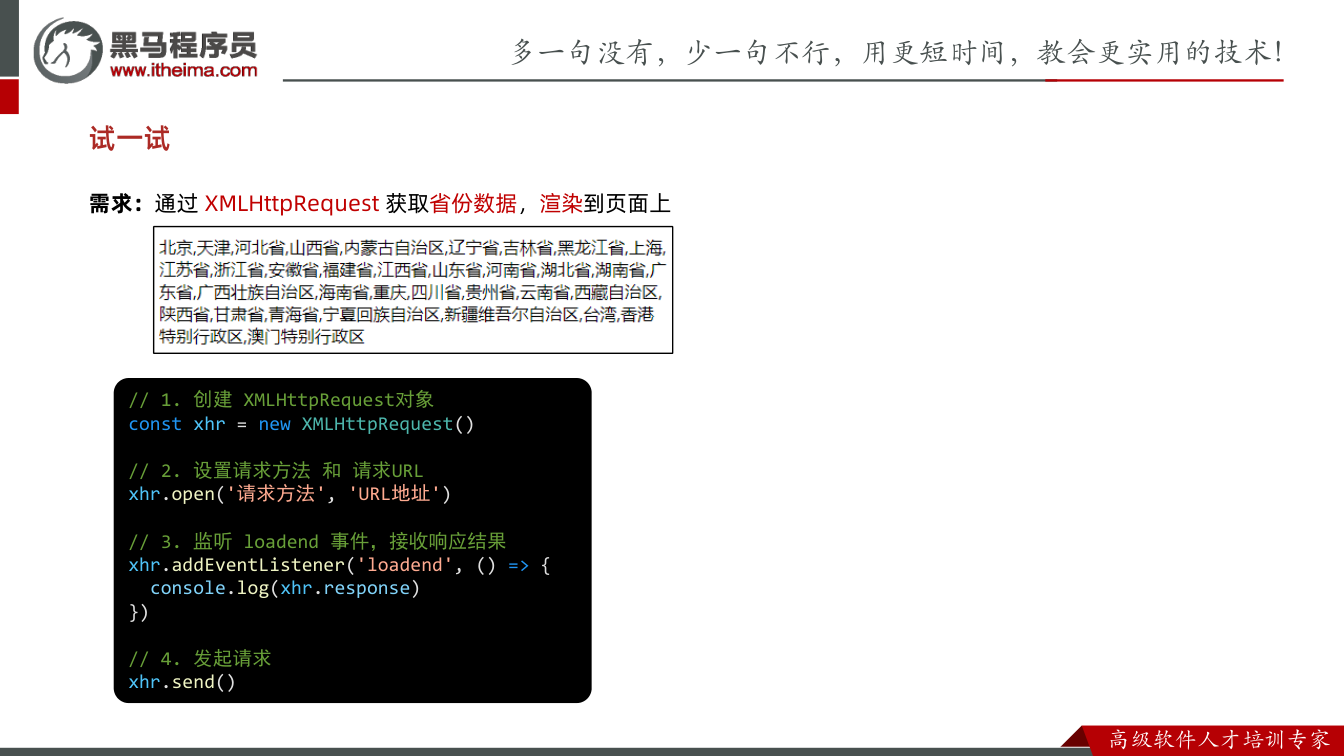This screenshot has height=756, width=1344.
Task: Click the red heading 试一试
Action: click(x=130, y=139)
